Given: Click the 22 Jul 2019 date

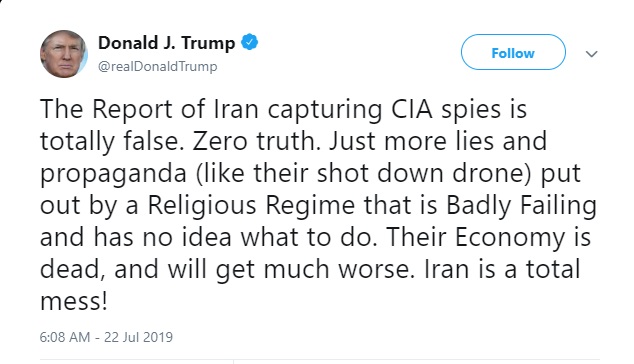Looking at the screenshot, I should click(x=138, y=337).
